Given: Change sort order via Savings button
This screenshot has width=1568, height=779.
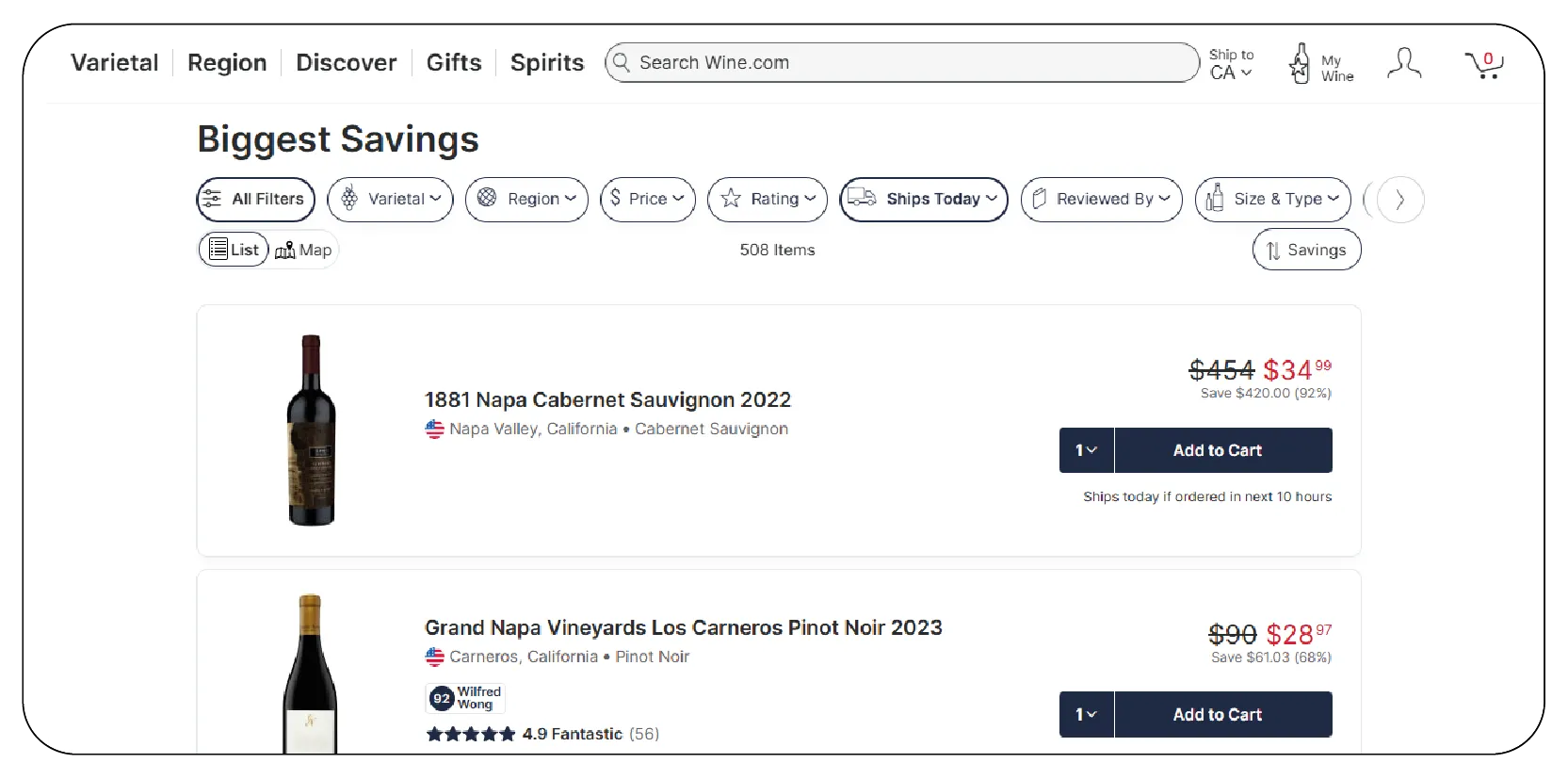Looking at the screenshot, I should [x=1306, y=250].
